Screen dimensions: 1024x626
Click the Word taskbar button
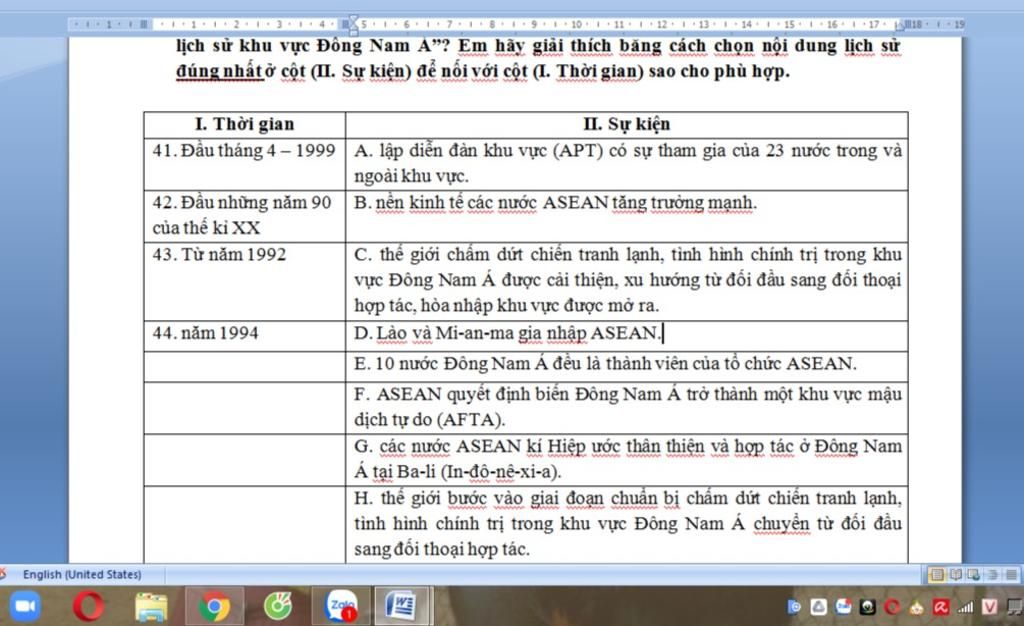pos(402,606)
